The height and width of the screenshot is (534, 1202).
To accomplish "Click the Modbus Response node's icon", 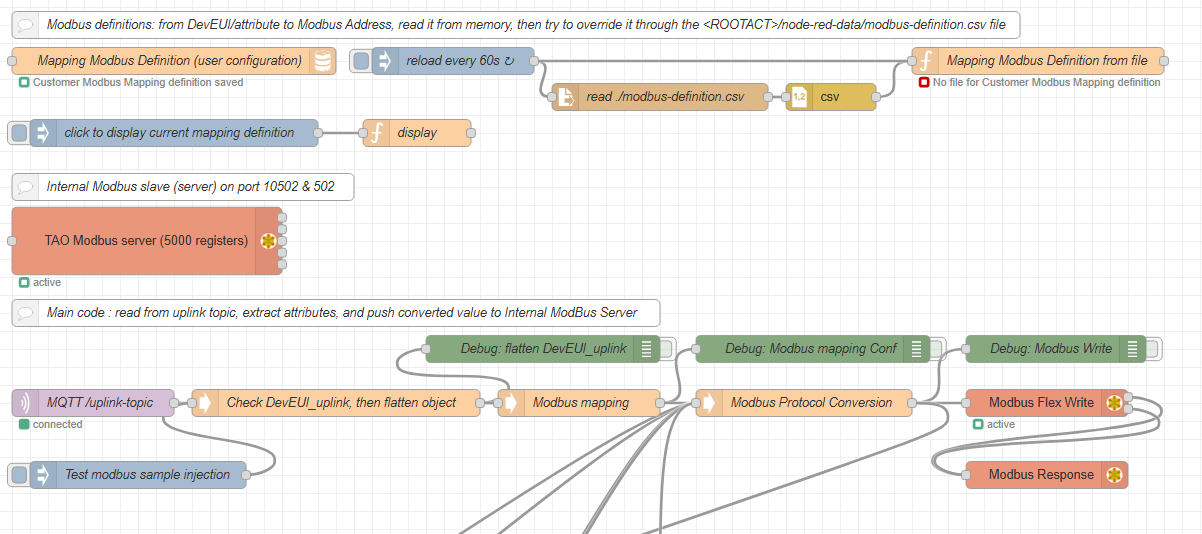I will click(x=1114, y=475).
